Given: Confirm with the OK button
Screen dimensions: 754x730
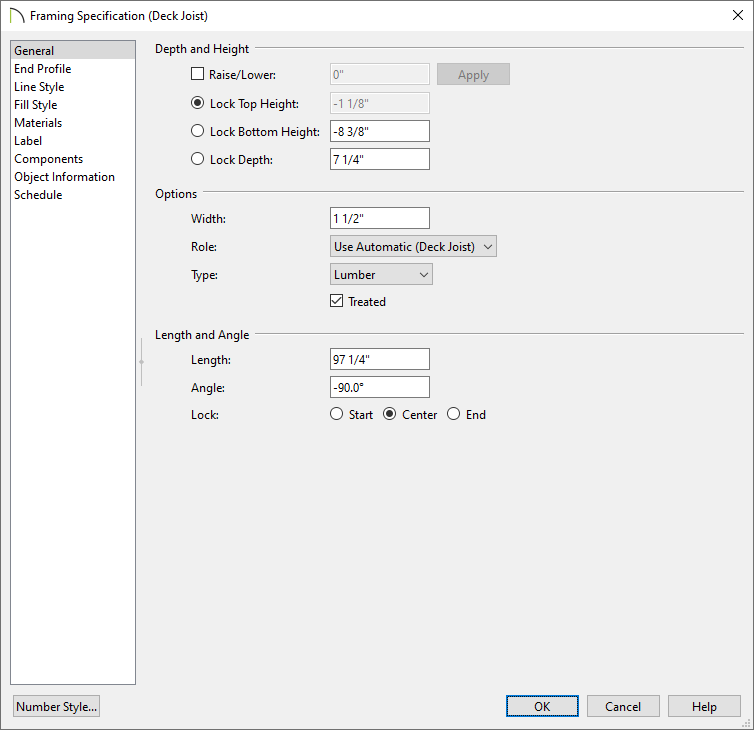Looking at the screenshot, I should [542, 706].
